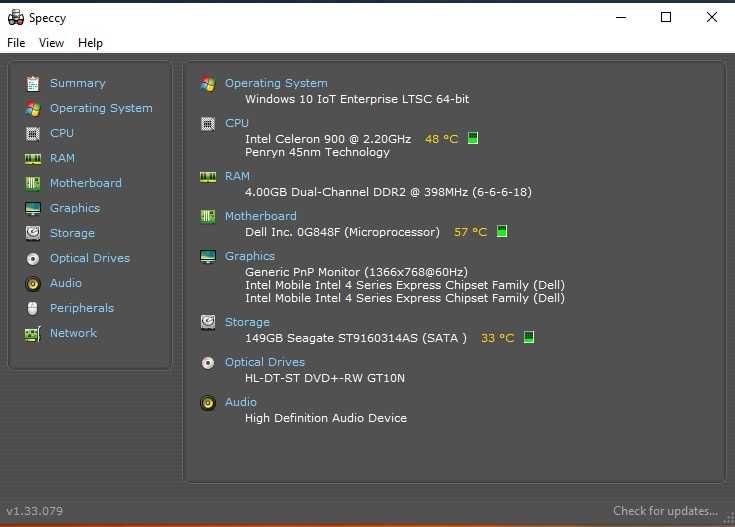Viewport: 735px width, 527px height.
Task: Select Summary in the sidebar
Action: pyautogui.click(x=78, y=83)
